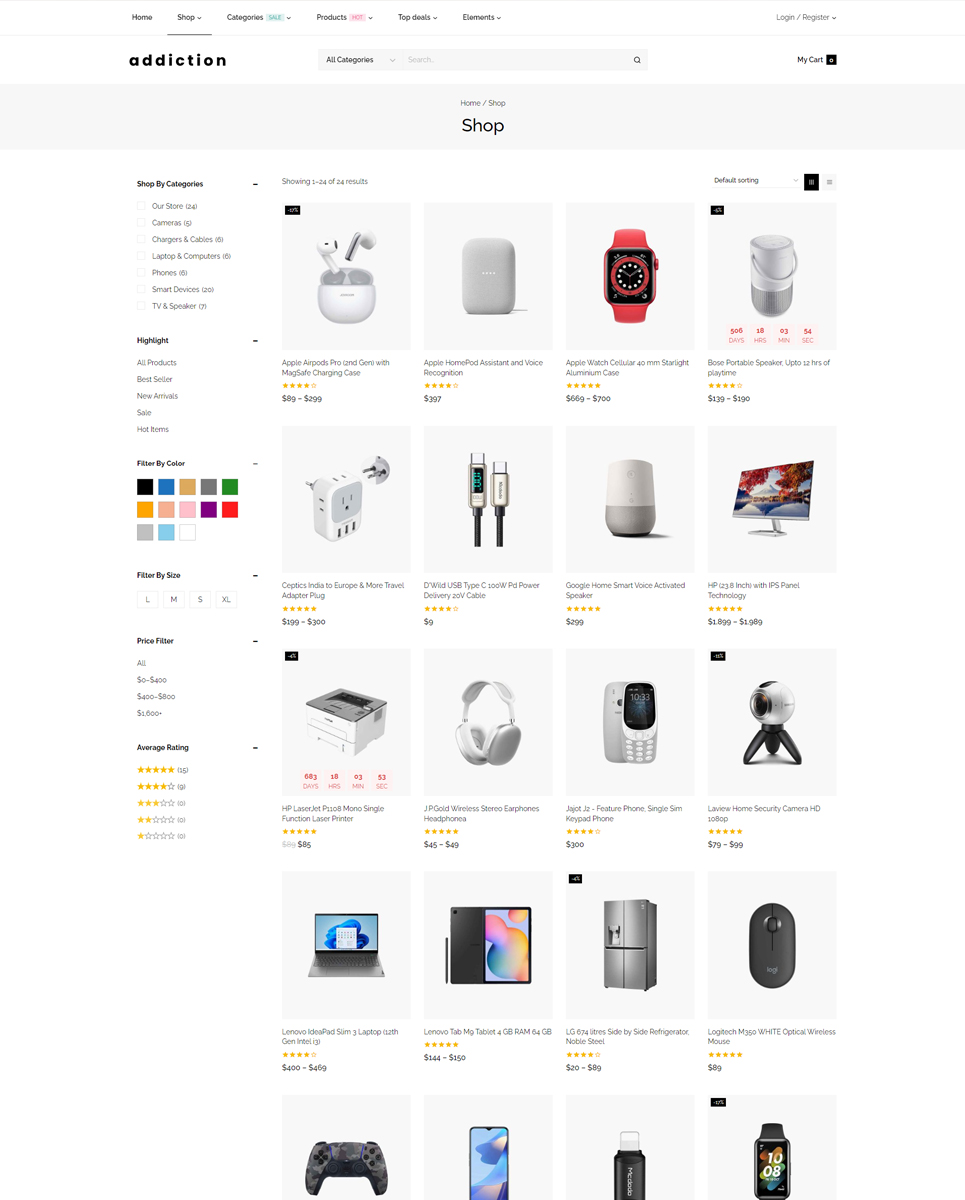Viewport: 965px width, 1200px height.
Task: Click the search magnifier icon
Action: 637,60
